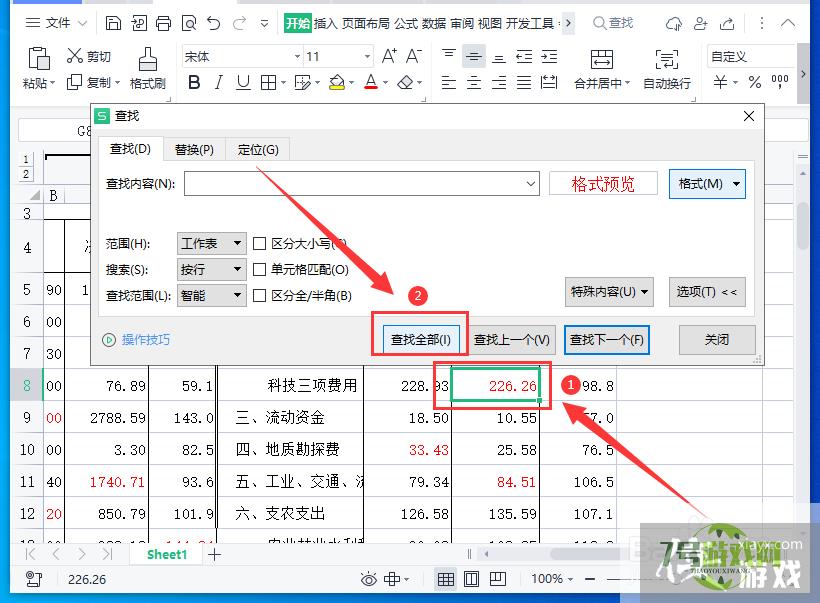Toggle 区分全/半角(B) checkbox
Image resolution: width=820 pixels, height=603 pixels.
click(x=259, y=295)
